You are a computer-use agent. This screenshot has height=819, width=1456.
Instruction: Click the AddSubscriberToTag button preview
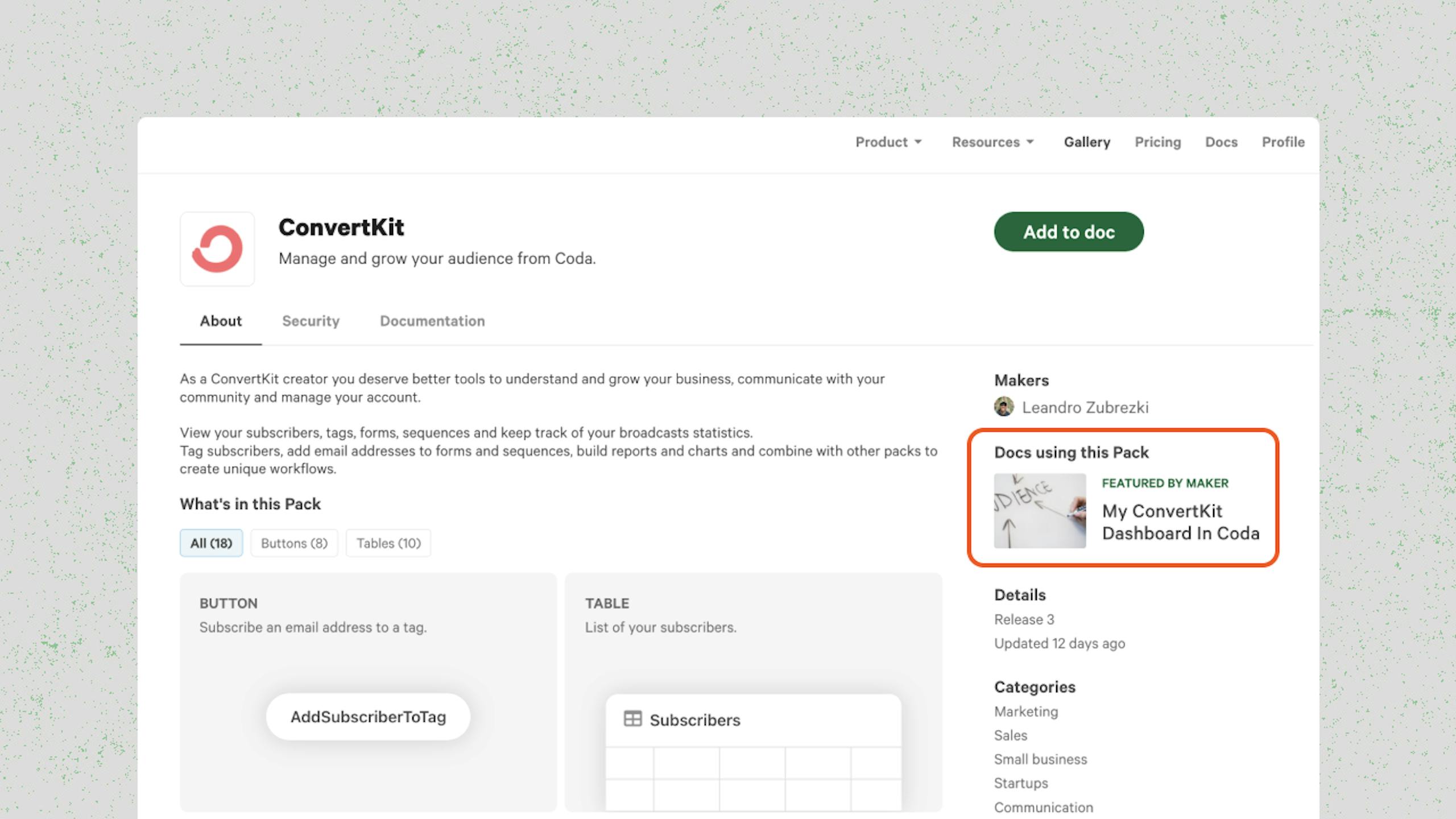[368, 717]
